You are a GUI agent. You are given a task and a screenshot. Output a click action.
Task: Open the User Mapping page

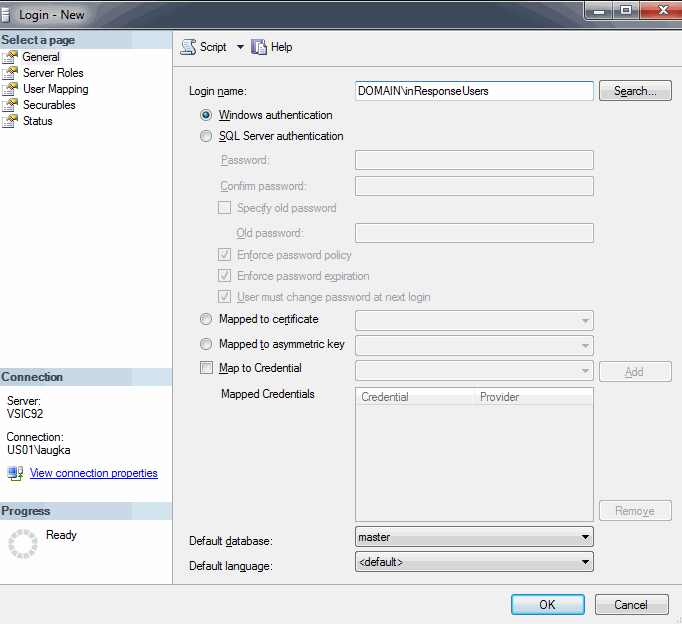click(x=56, y=89)
